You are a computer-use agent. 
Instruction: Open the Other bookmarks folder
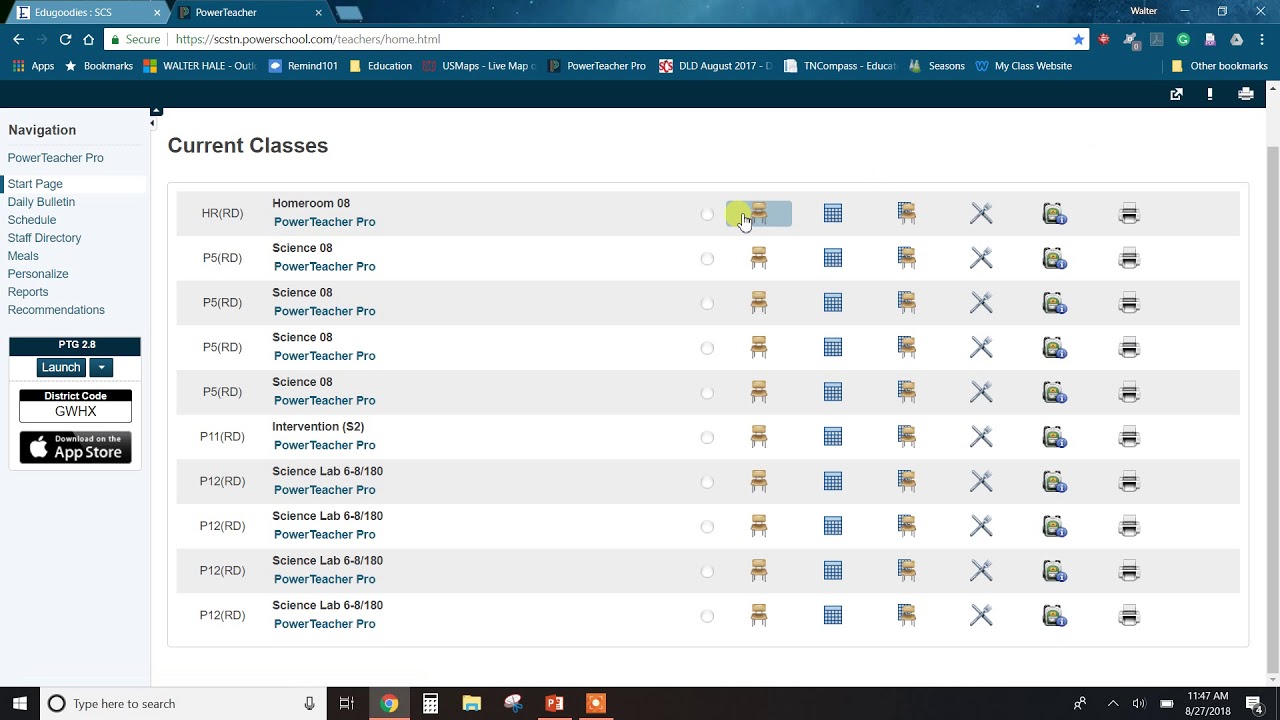[1219, 66]
